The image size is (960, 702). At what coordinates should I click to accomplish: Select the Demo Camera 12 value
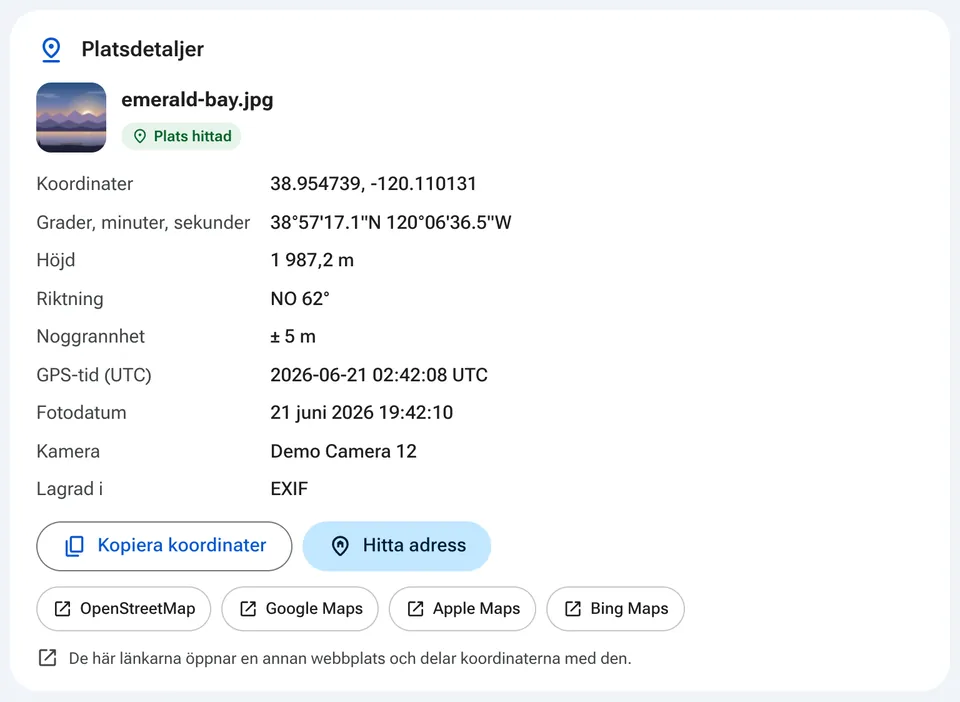pyautogui.click(x=343, y=451)
